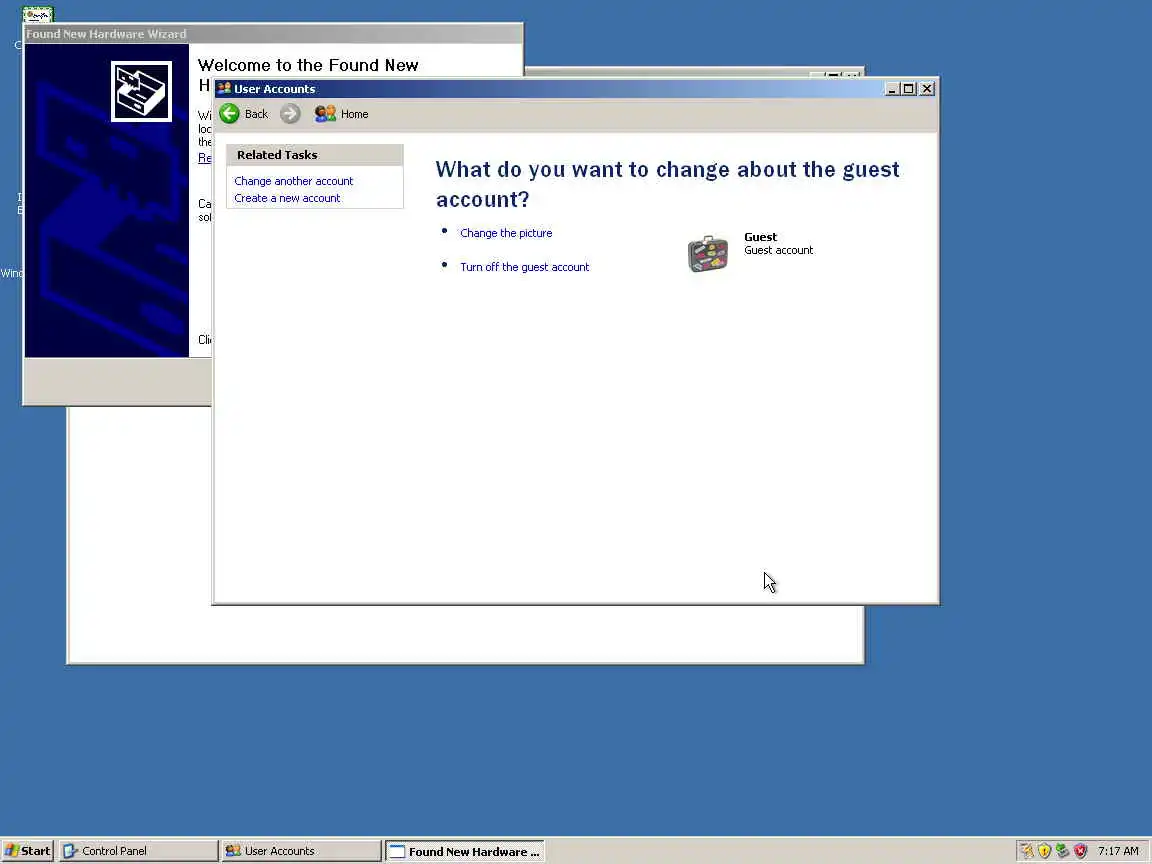Click the Guest suitcase picture
Image resolution: width=1152 pixels, height=864 pixels.
[x=708, y=253]
